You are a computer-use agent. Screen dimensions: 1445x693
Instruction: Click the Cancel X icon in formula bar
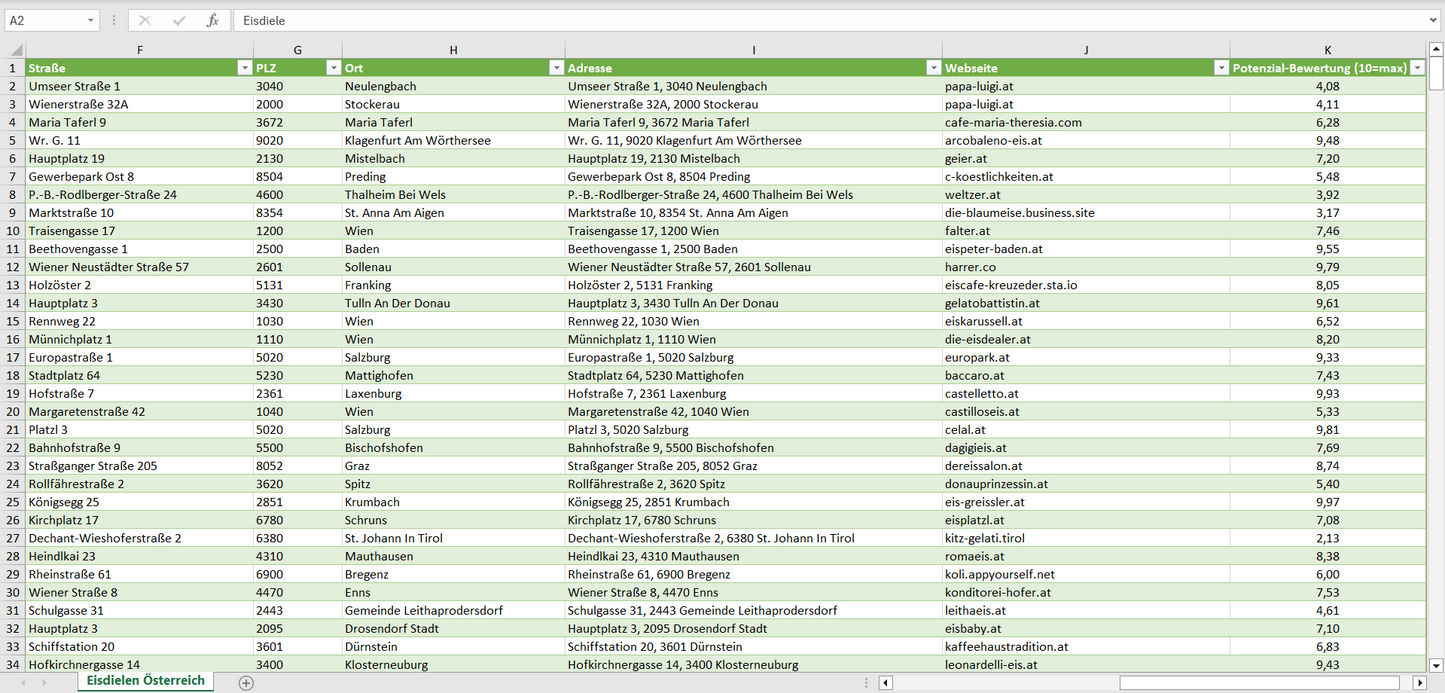146,20
